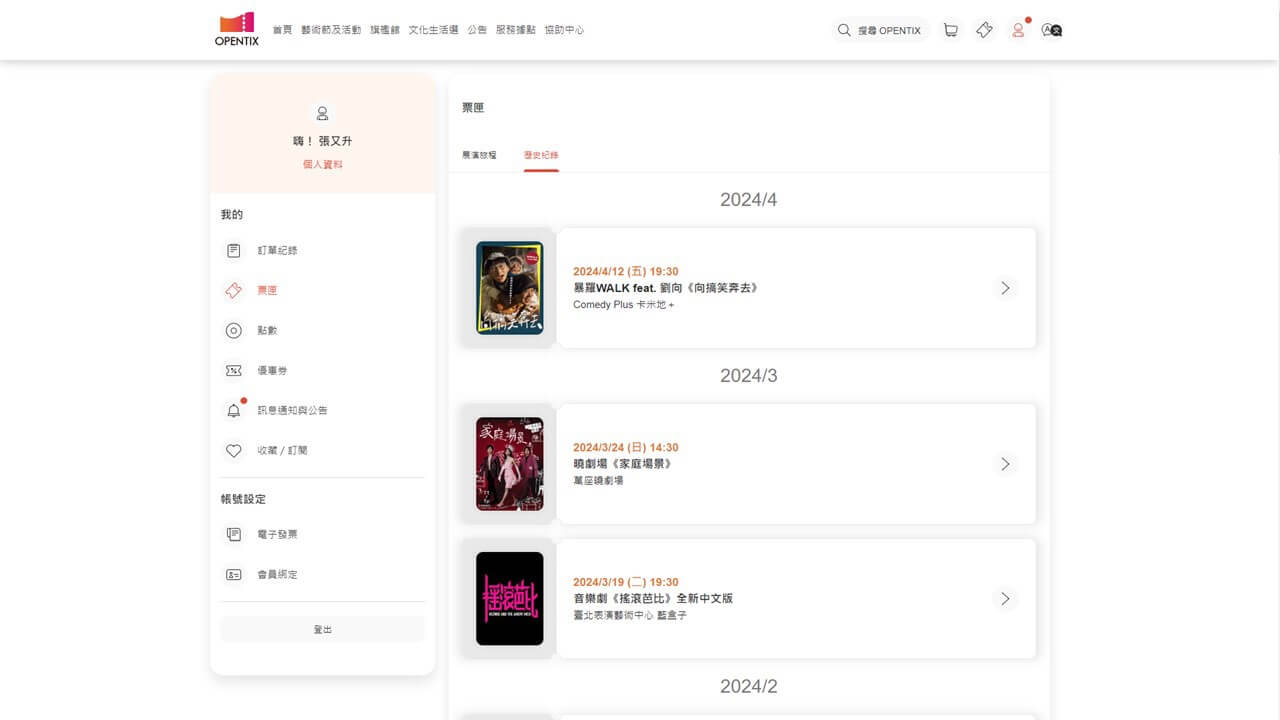Open 文化生活選 in the top navigation
Image resolution: width=1280 pixels, height=720 pixels.
click(433, 30)
